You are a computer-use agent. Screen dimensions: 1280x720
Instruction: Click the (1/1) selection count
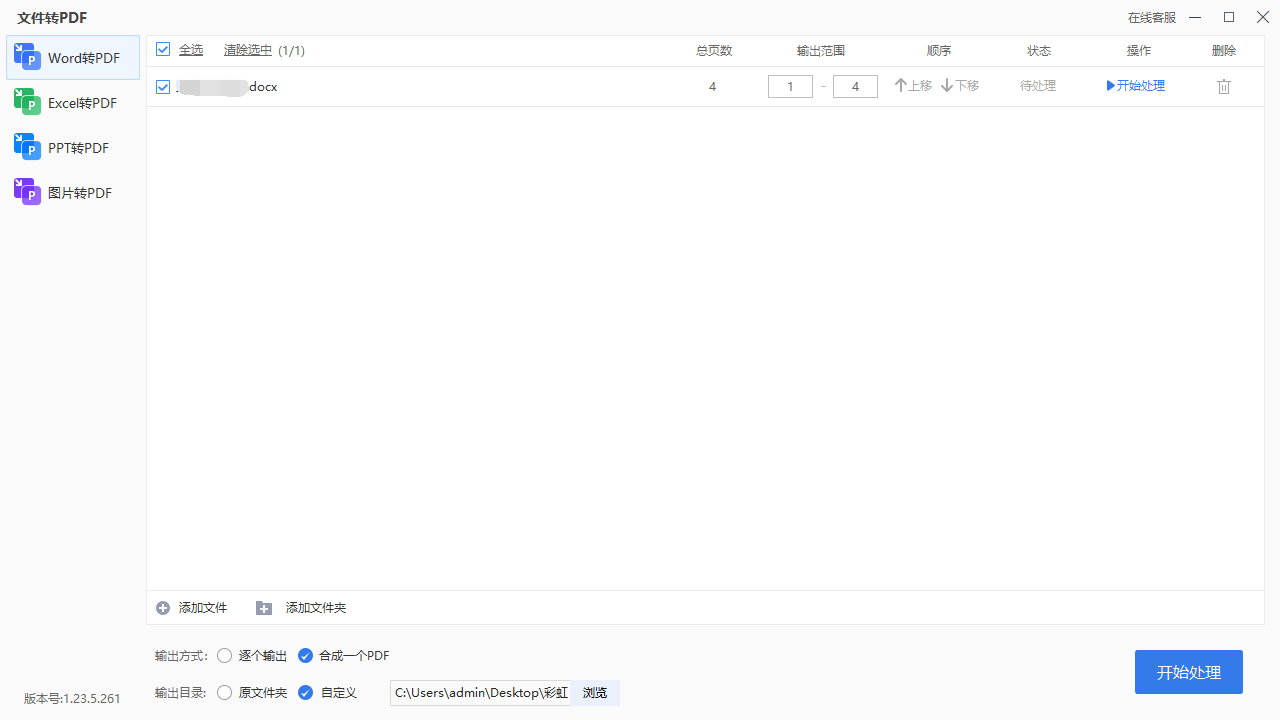(x=291, y=51)
